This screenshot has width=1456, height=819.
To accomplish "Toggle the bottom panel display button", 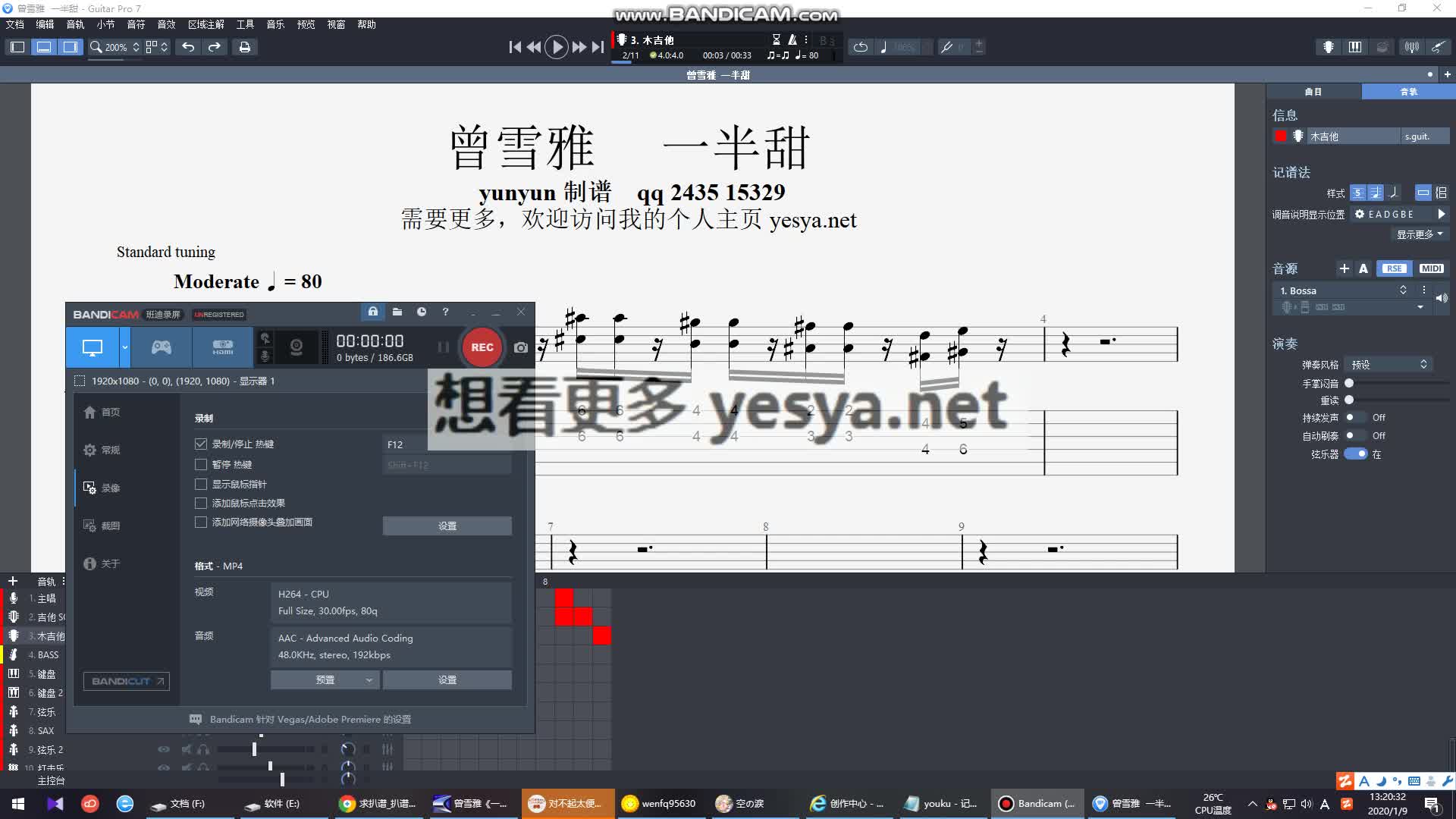I will [x=44, y=47].
